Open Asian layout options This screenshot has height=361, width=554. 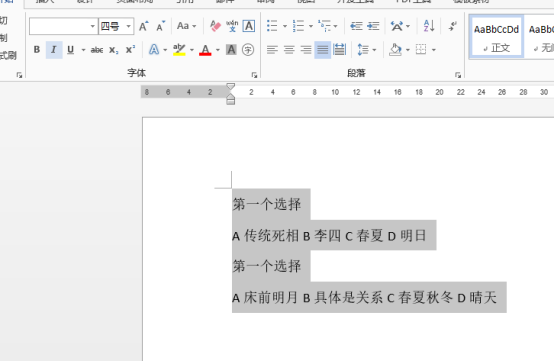click(x=397, y=26)
